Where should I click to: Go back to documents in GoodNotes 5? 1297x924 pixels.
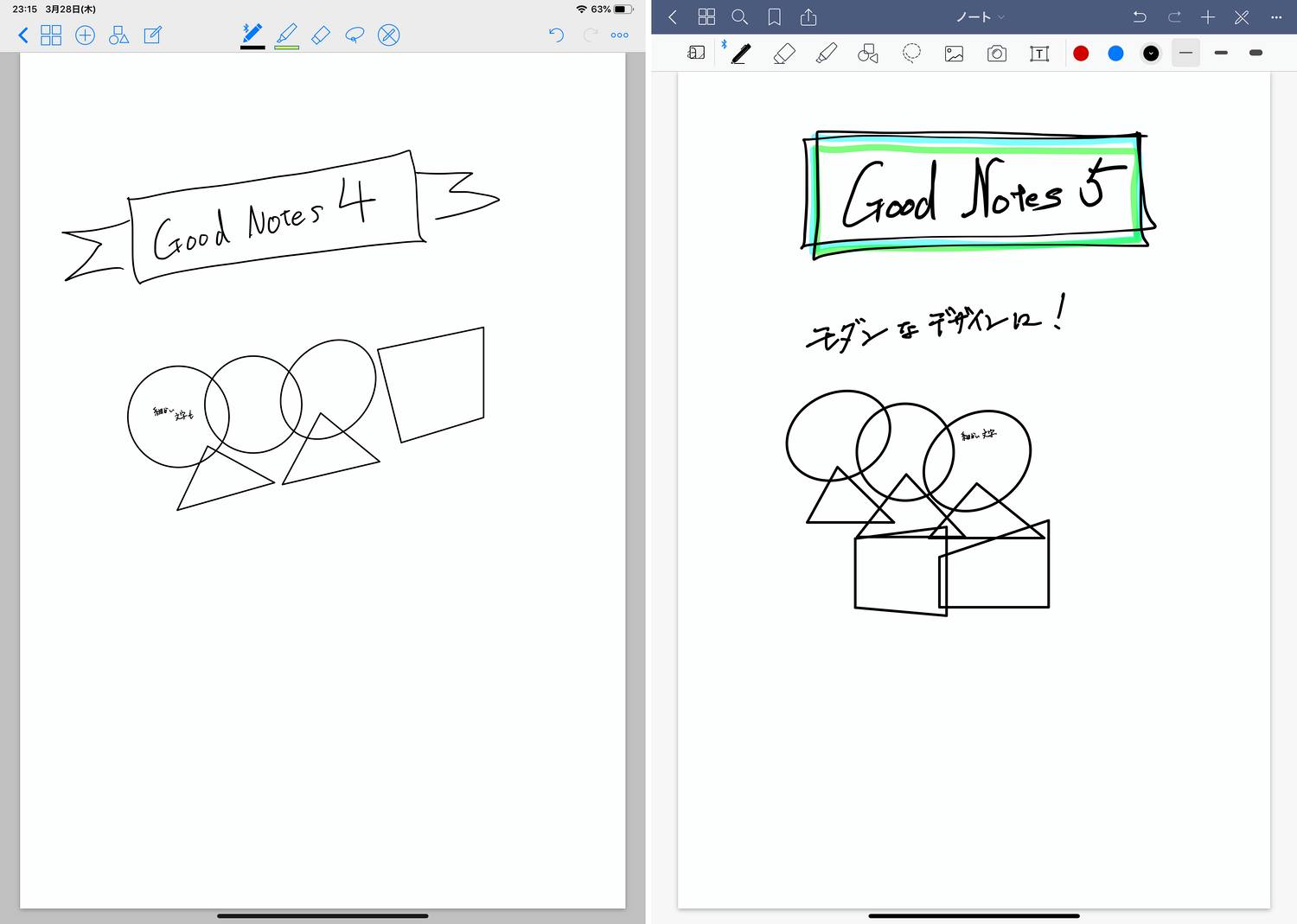click(x=673, y=17)
